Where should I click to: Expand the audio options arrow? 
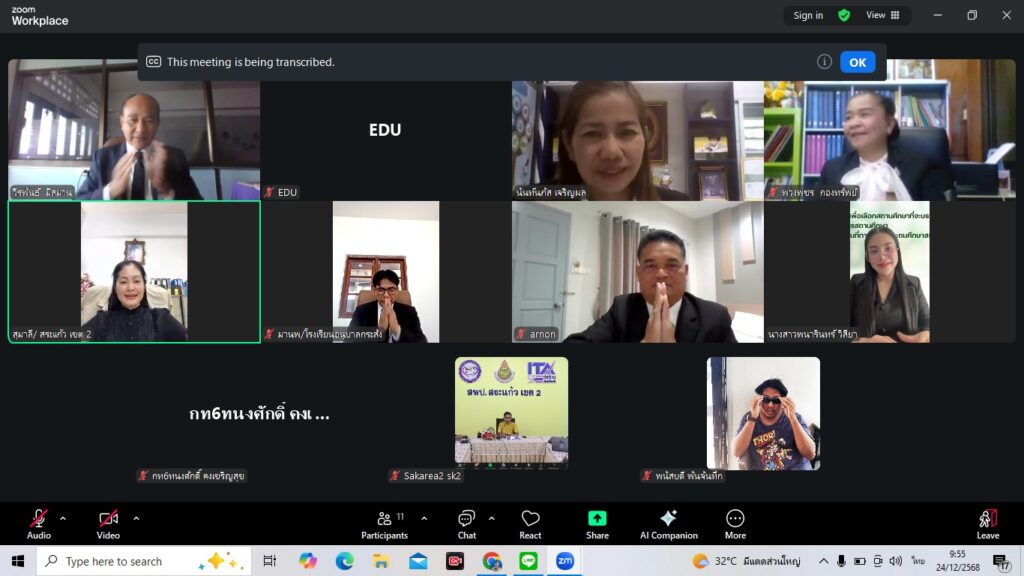[x=63, y=518]
